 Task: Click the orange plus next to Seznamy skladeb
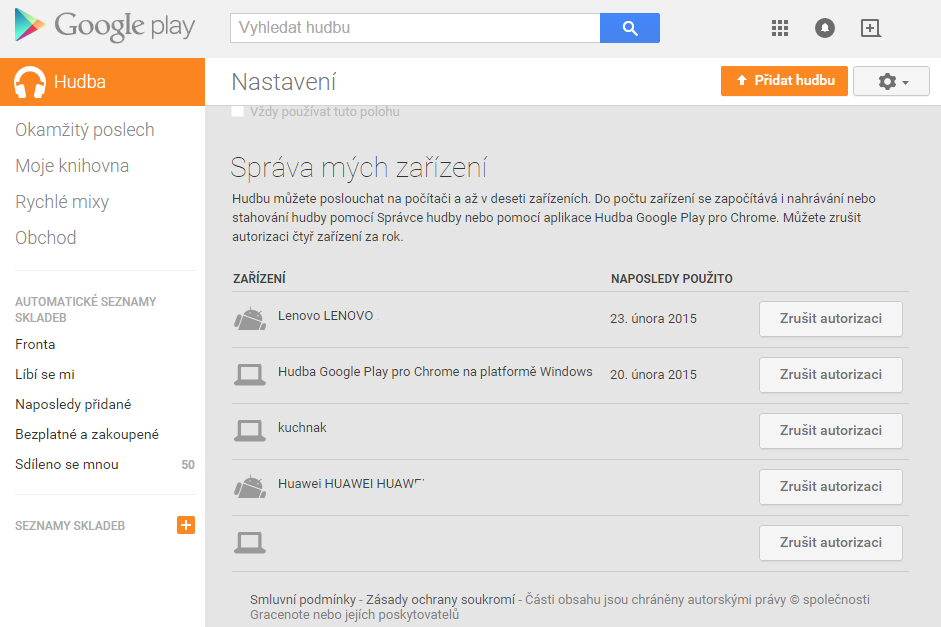tap(186, 524)
